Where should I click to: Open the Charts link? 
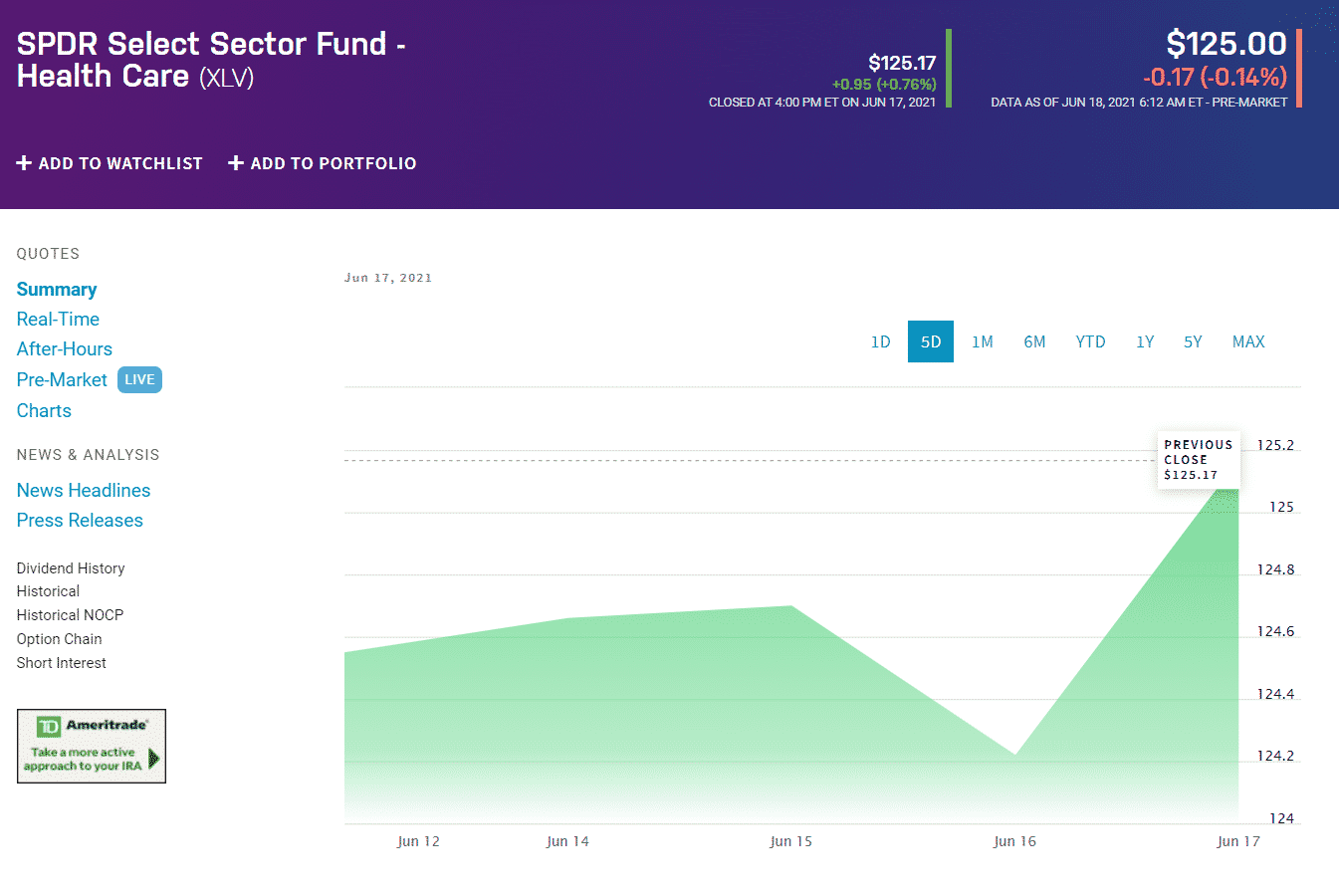click(x=44, y=410)
